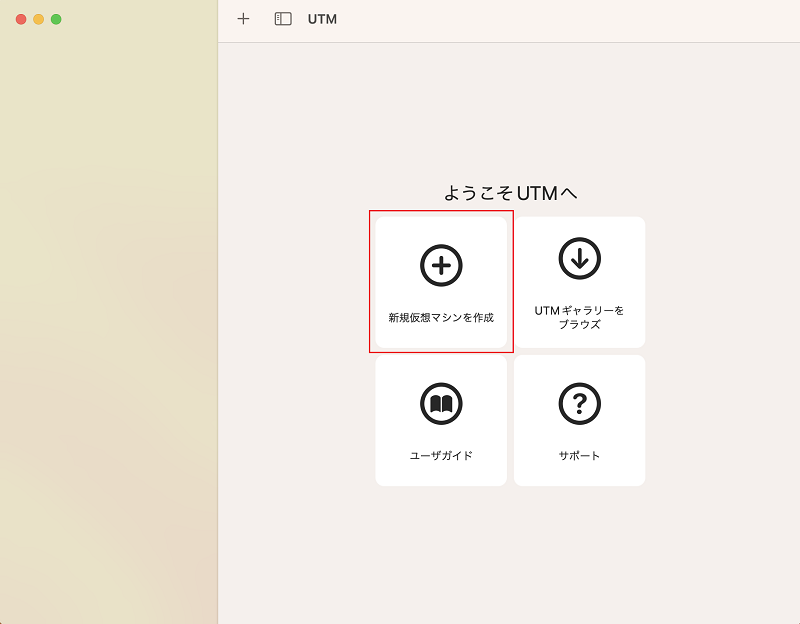Open the ユーザガイド card

[x=441, y=420]
